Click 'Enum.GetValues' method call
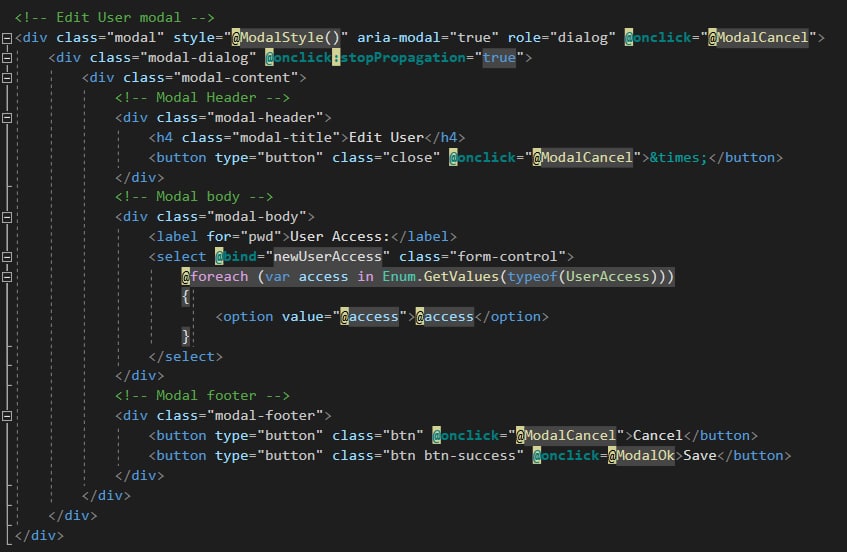Screen dimensions: 847x552 [x=441, y=277]
